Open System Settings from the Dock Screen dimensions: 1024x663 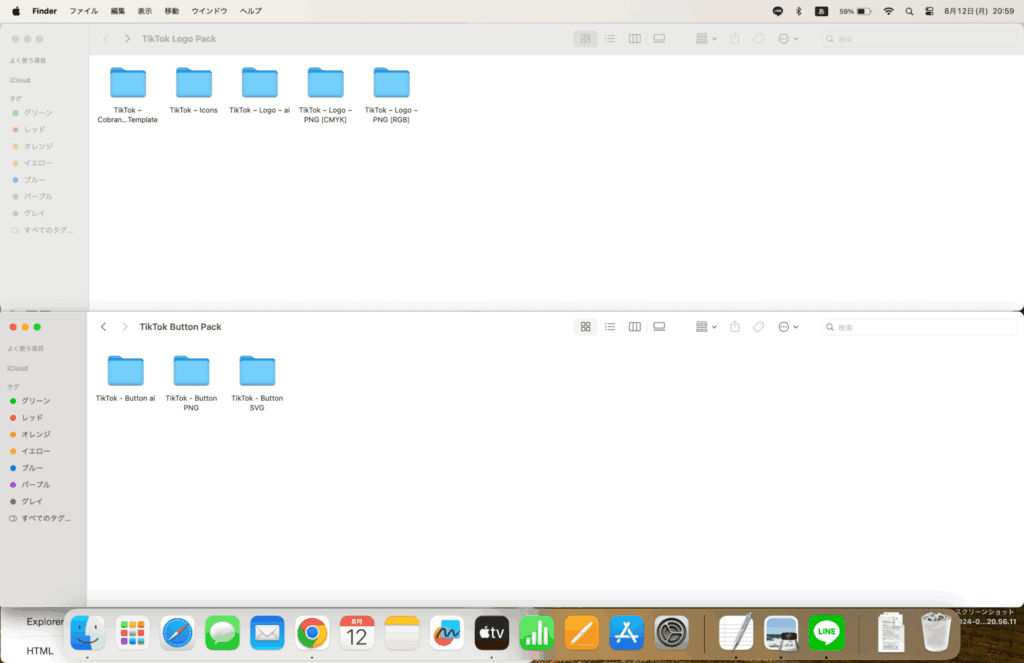point(671,633)
